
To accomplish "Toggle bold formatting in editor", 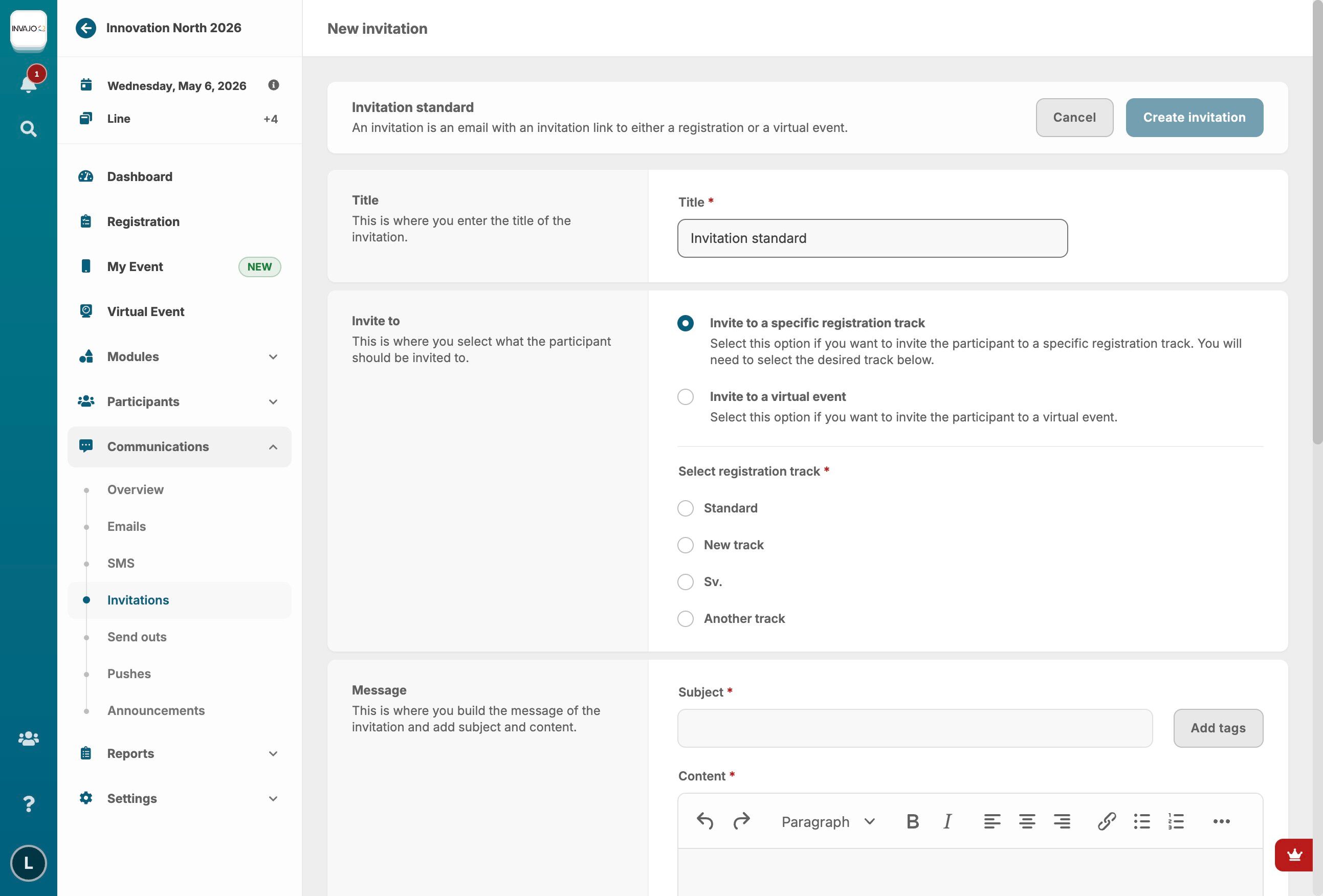I will pyautogui.click(x=912, y=821).
